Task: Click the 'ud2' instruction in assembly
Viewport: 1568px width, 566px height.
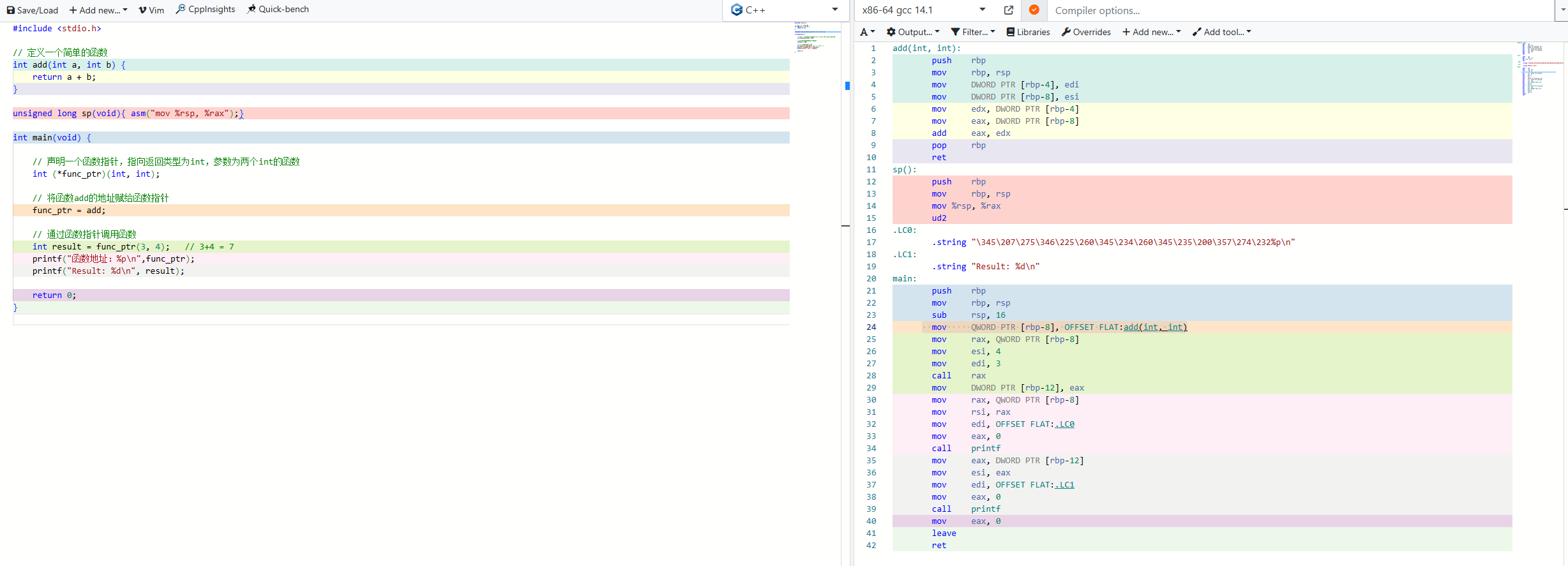Action: (939, 218)
